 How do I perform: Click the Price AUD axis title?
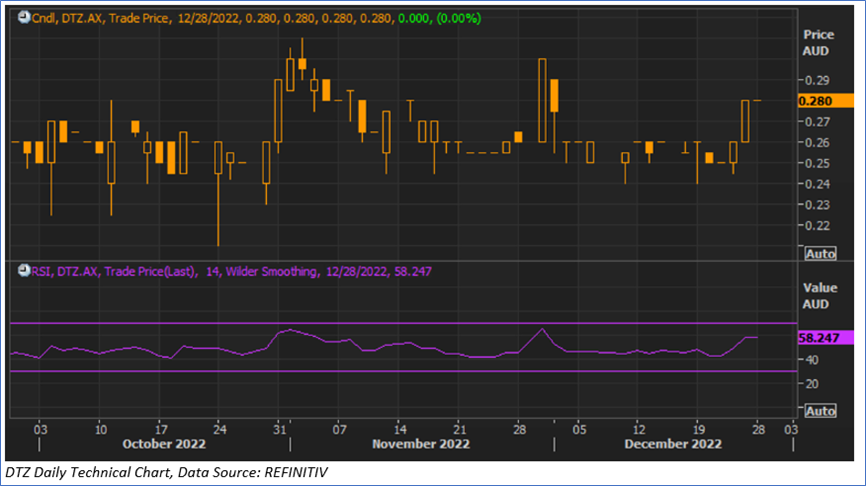(817, 43)
